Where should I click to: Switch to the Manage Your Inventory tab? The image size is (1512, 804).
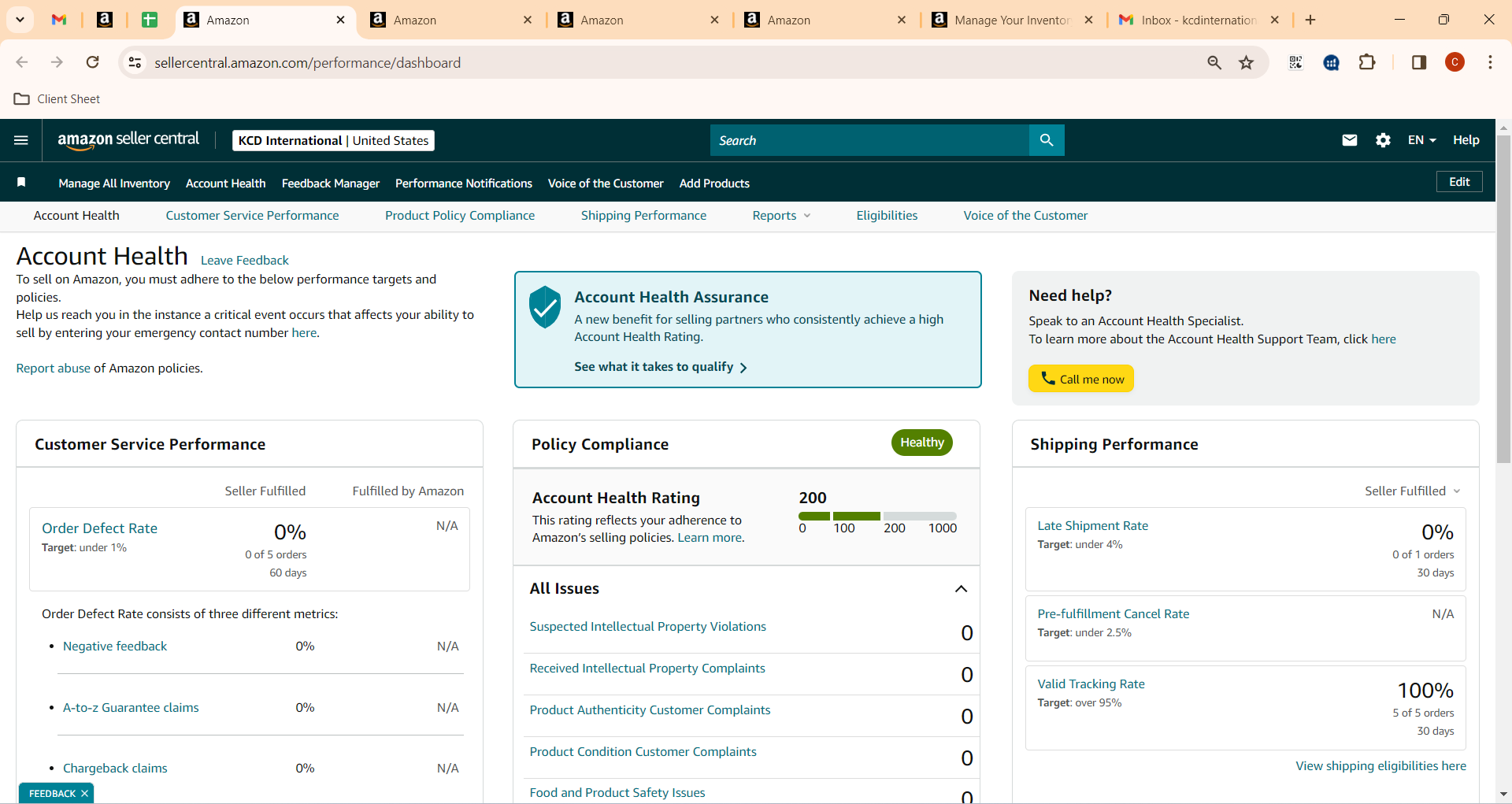click(x=1012, y=20)
